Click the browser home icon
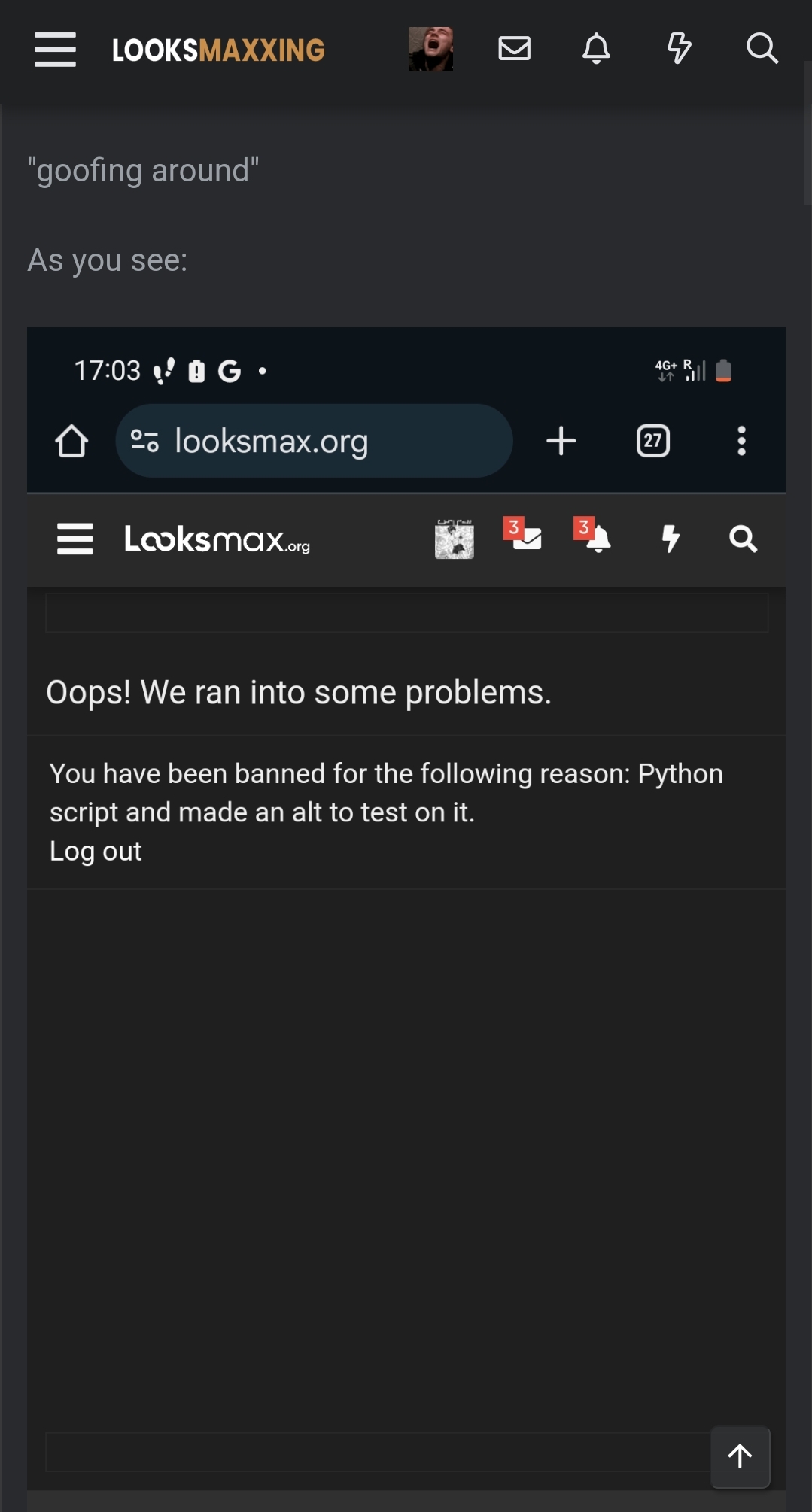Image resolution: width=812 pixels, height=1512 pixels. coord(71,441)
